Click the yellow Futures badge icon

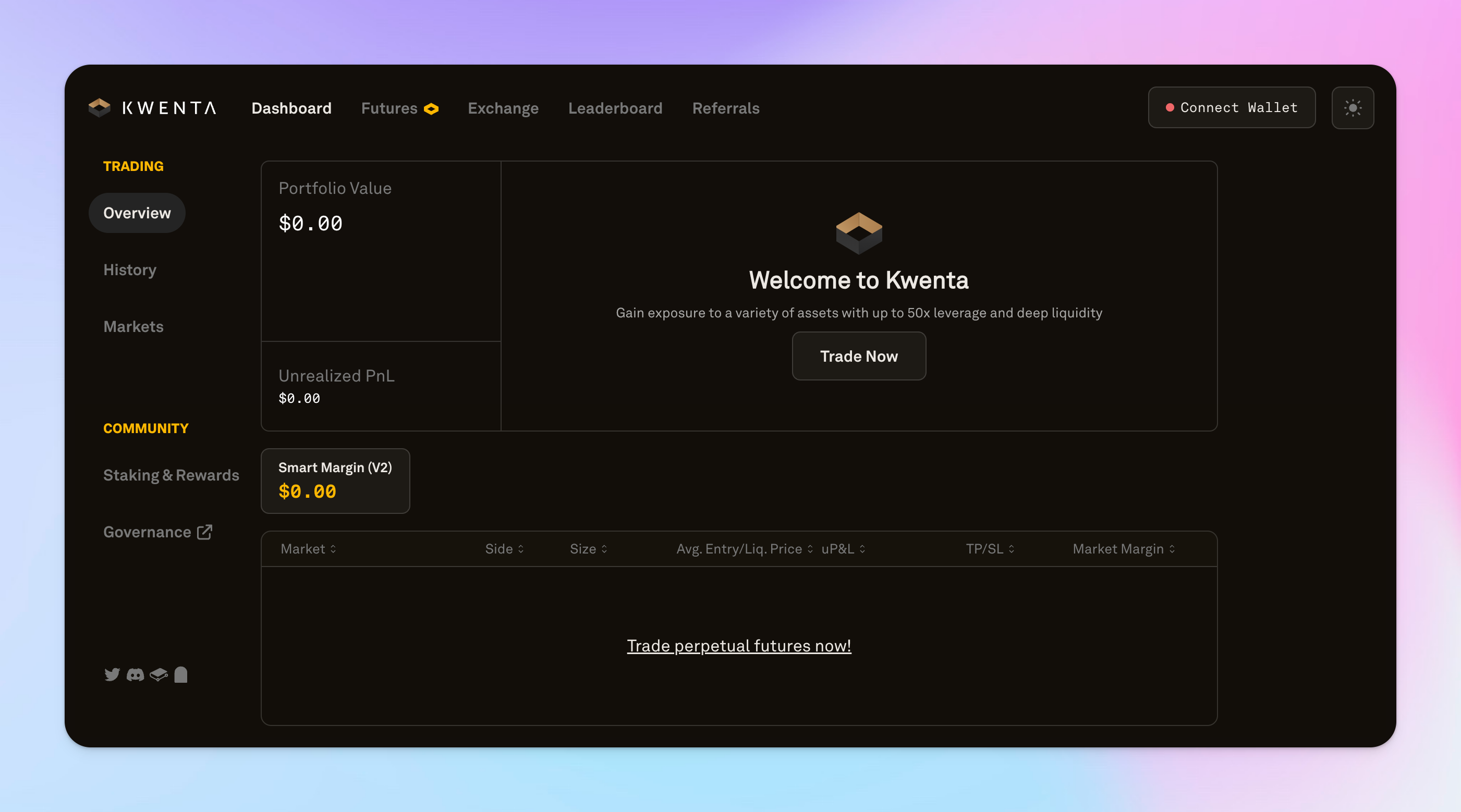point(432,108)
